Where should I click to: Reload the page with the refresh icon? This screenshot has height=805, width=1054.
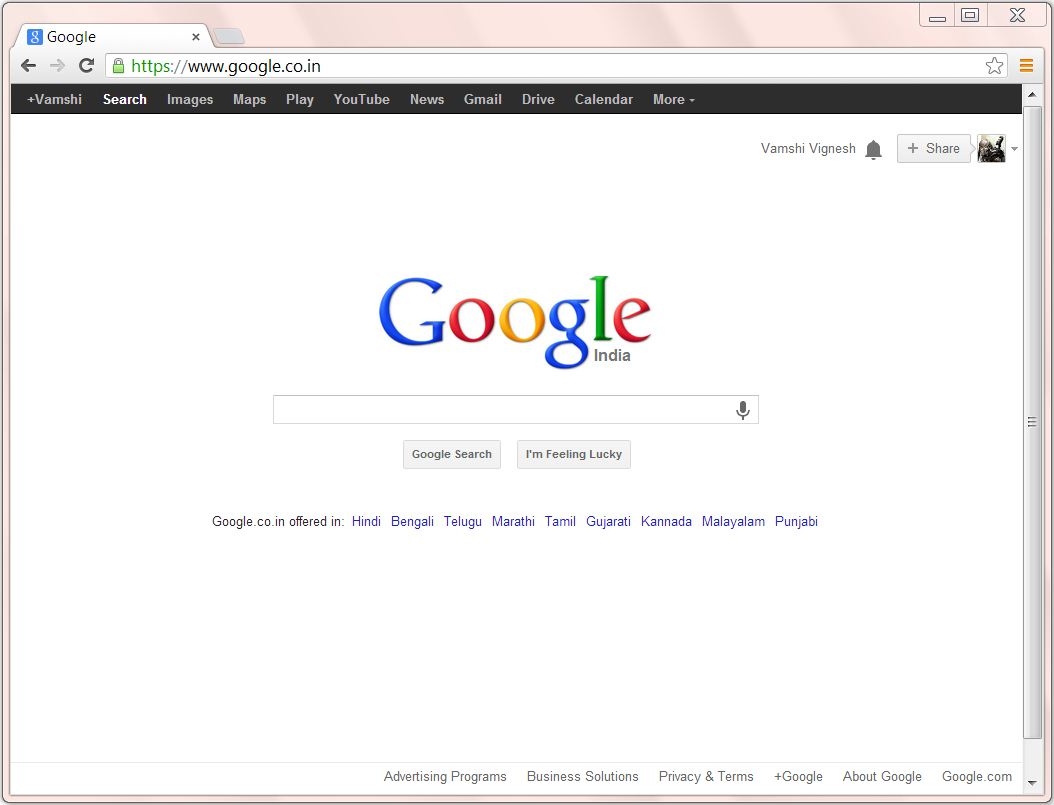pyautogui.click(x=86, y=65)
